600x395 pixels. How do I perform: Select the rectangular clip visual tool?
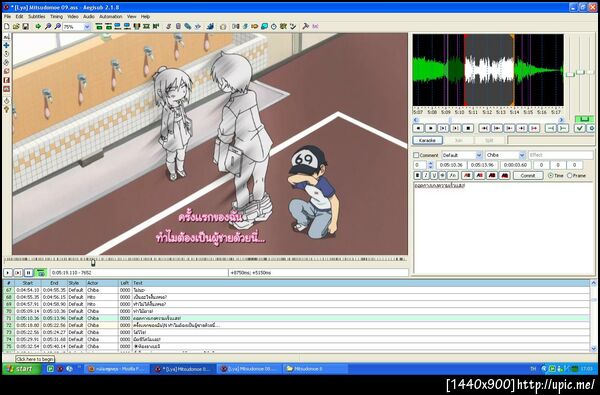click(7, 80)
